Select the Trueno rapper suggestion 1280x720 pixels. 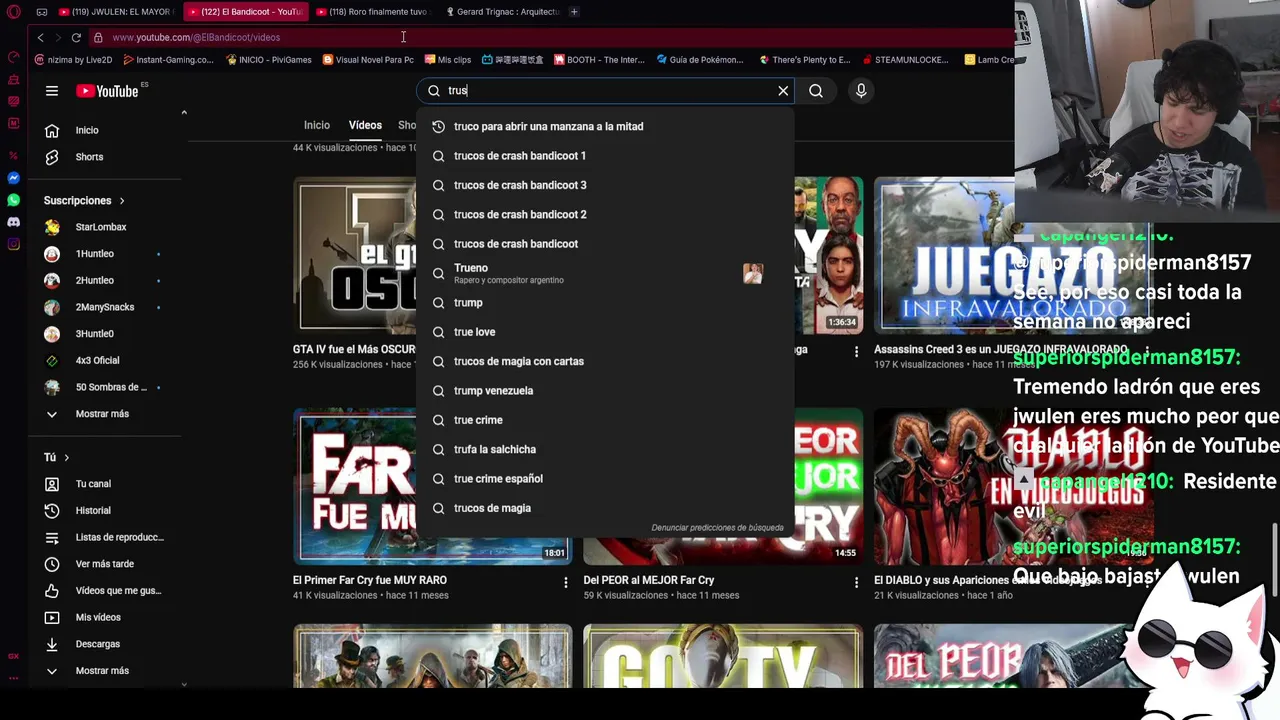coord(605,273)
